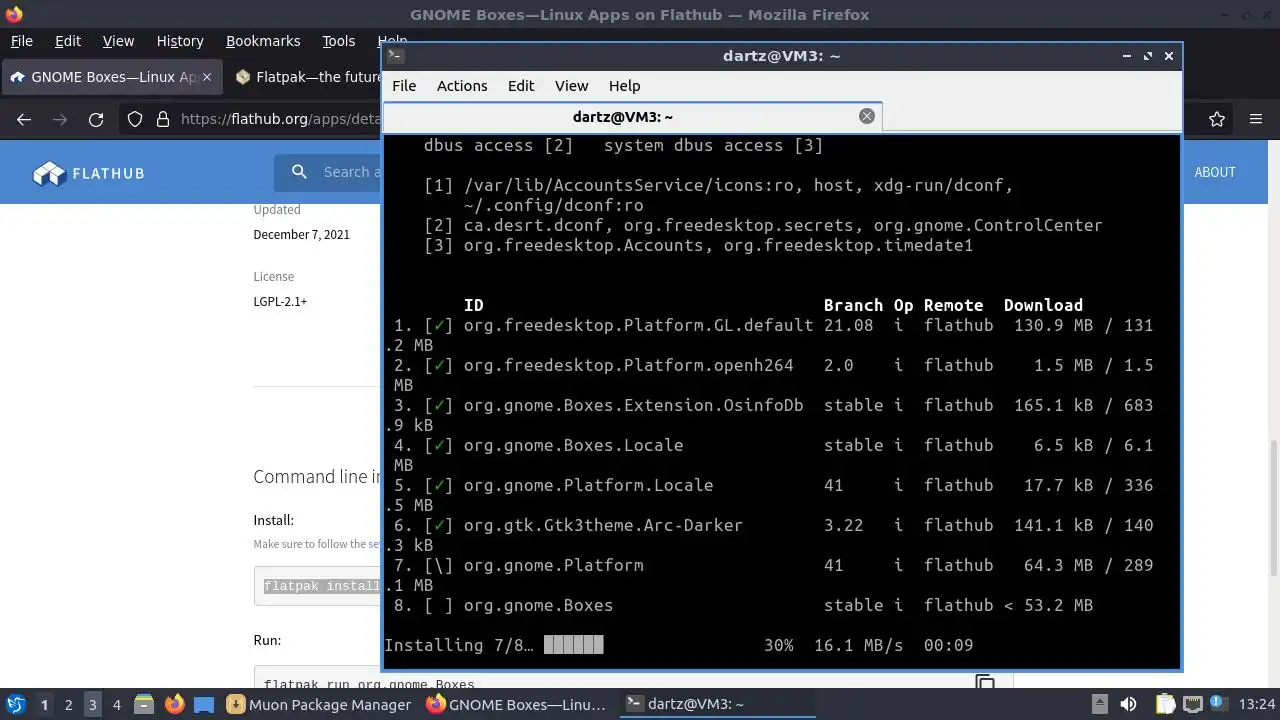Close the dartz@VM3 terminal tab
This screenshot has width=1280, height=720.
[867, 116]
